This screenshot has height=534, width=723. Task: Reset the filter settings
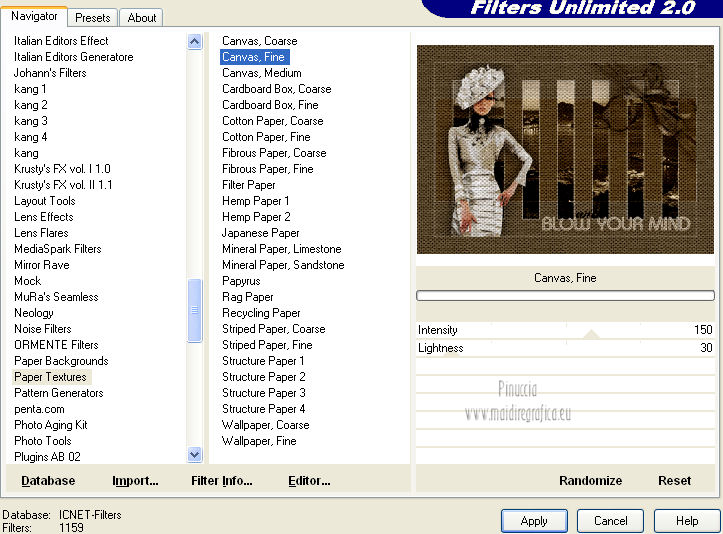click(674, 481)
